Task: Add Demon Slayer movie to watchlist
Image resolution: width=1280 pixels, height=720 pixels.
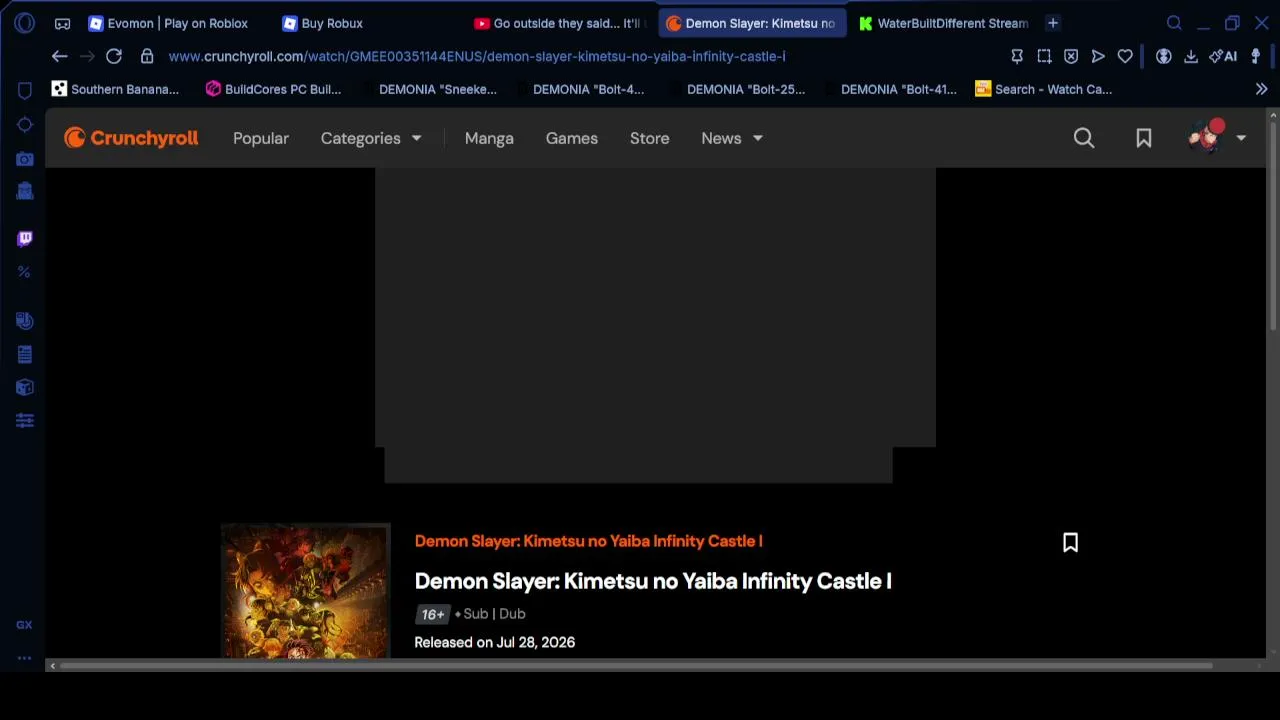Action: click(1070, 542)
